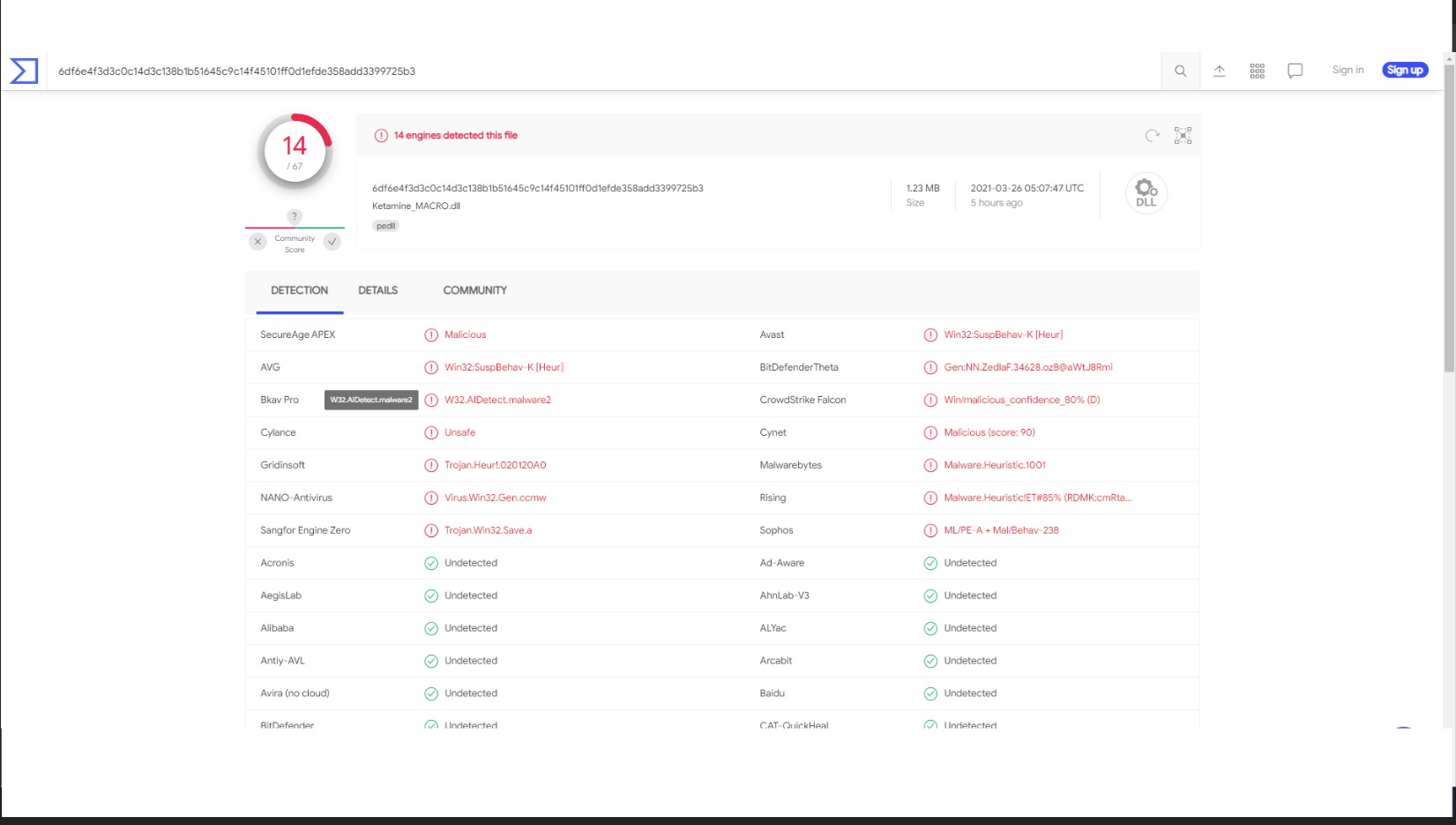This screenshot has height=825, width=1456.
Task: Click the Antiy-AVL engine name
Action: (x=282, y=661)
